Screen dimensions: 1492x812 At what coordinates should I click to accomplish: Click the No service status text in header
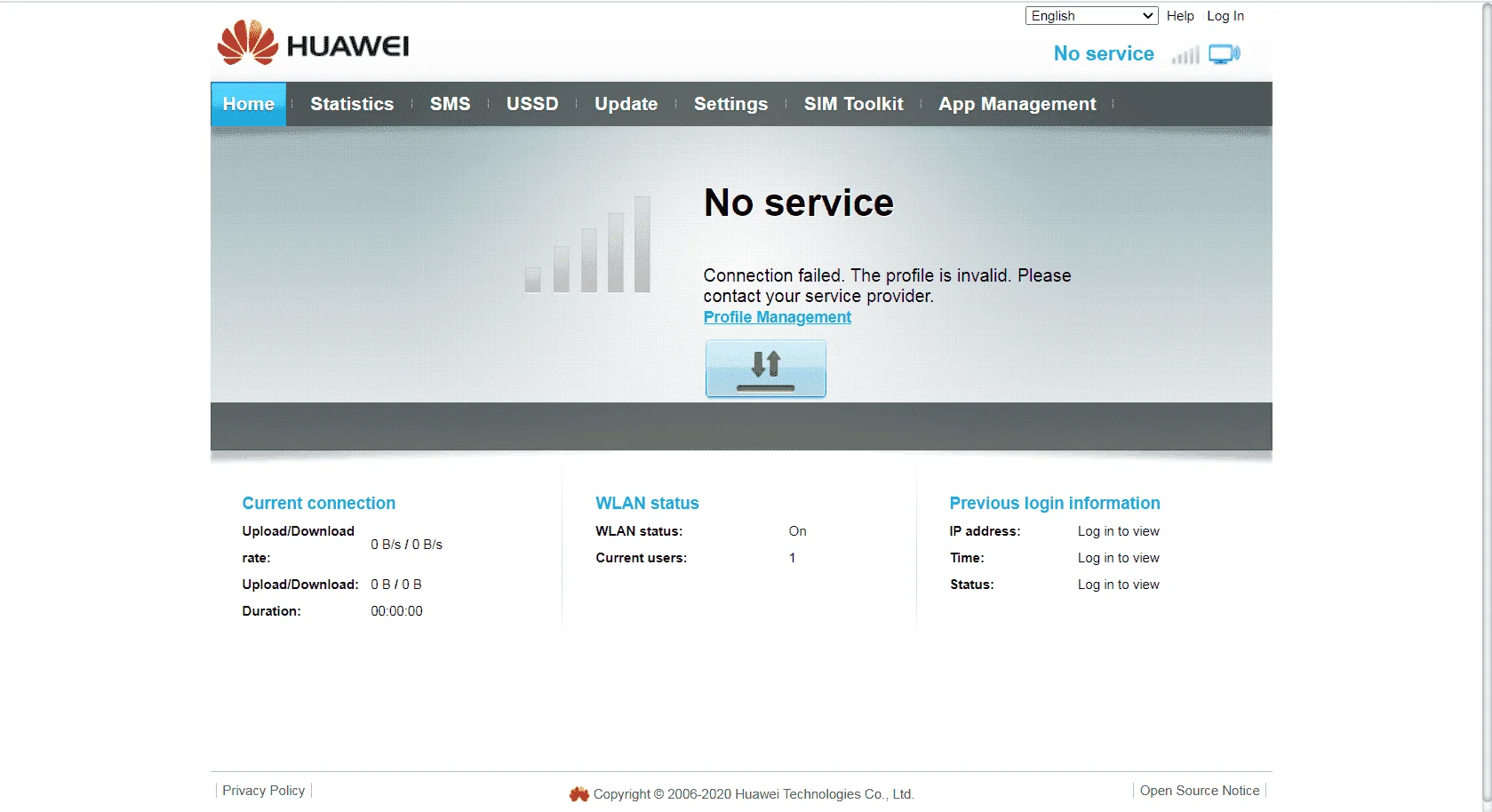[x=1104, y=54]
